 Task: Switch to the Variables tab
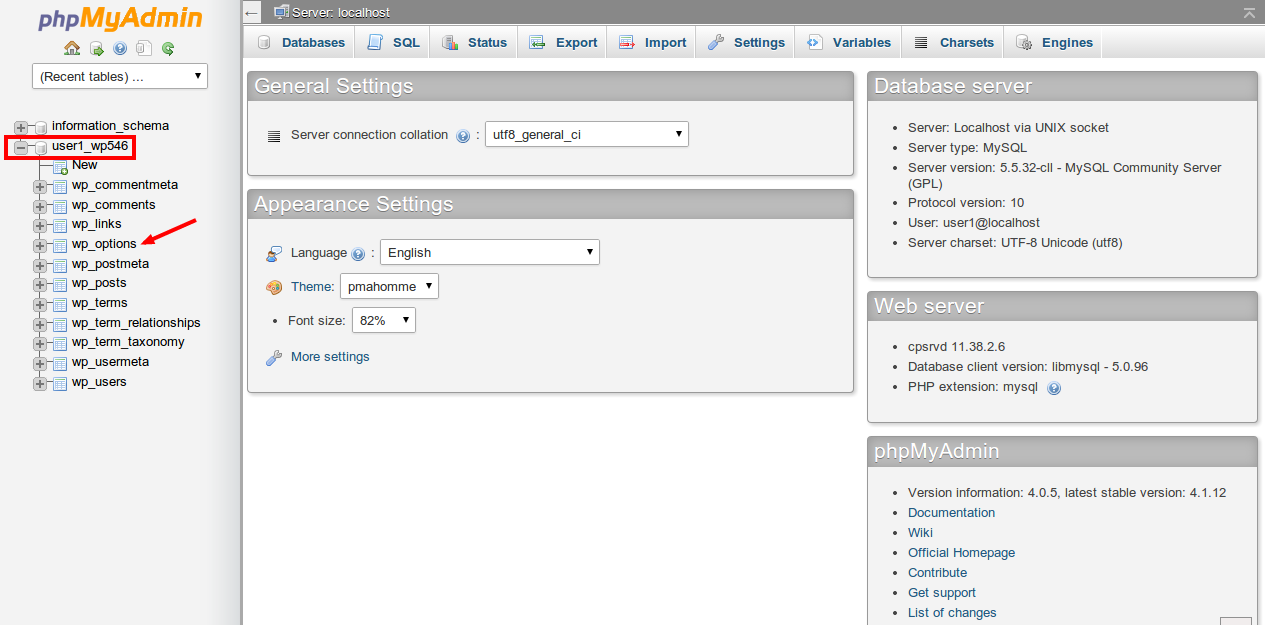click(x=848, y=42)
